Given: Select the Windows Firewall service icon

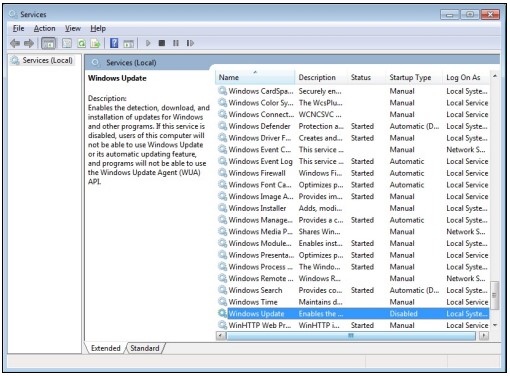Looking at the screenshot, I should (222, 173).
